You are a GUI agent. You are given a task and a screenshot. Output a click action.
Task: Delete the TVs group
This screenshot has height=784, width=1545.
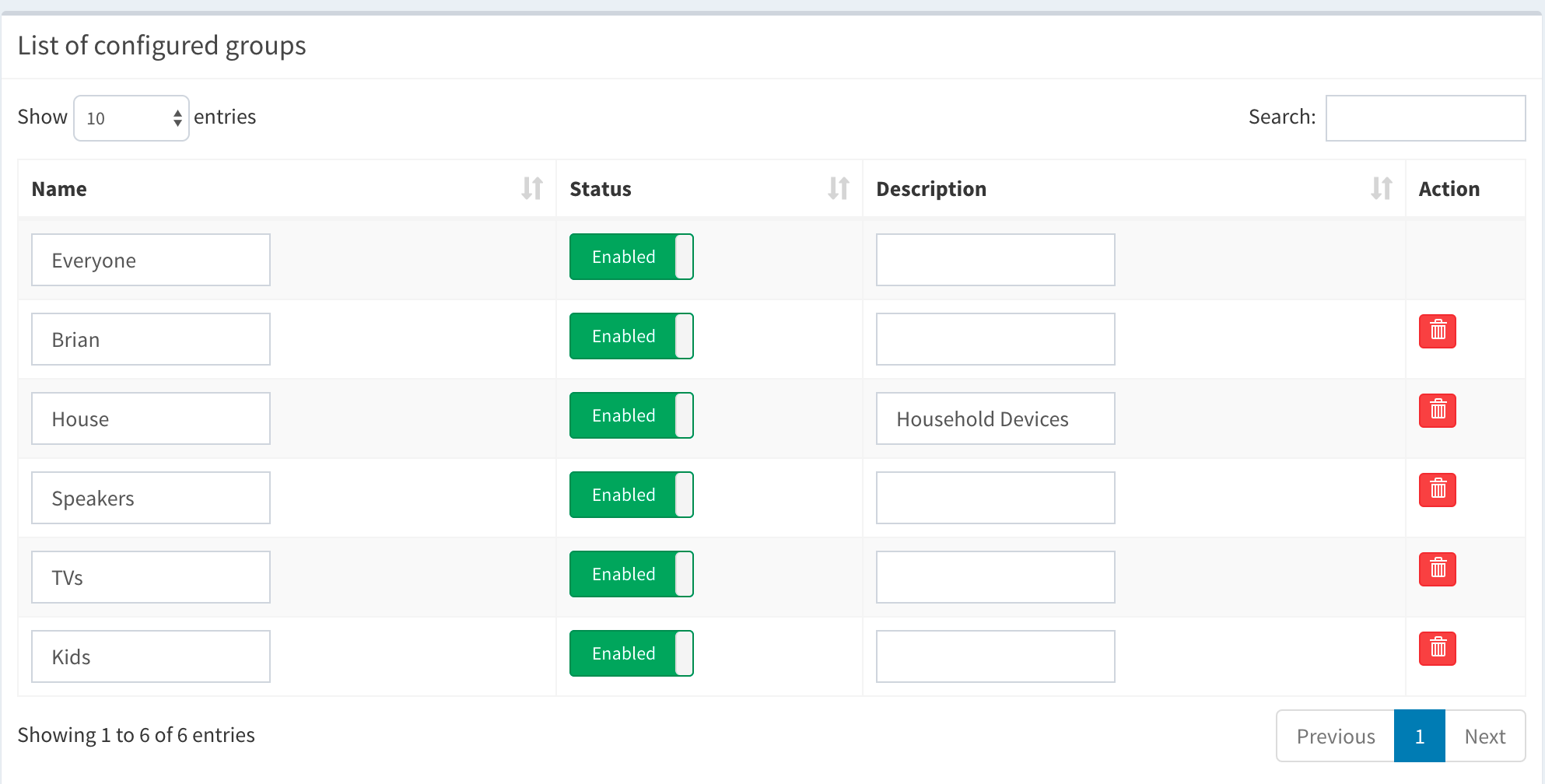coord(1437,569)
